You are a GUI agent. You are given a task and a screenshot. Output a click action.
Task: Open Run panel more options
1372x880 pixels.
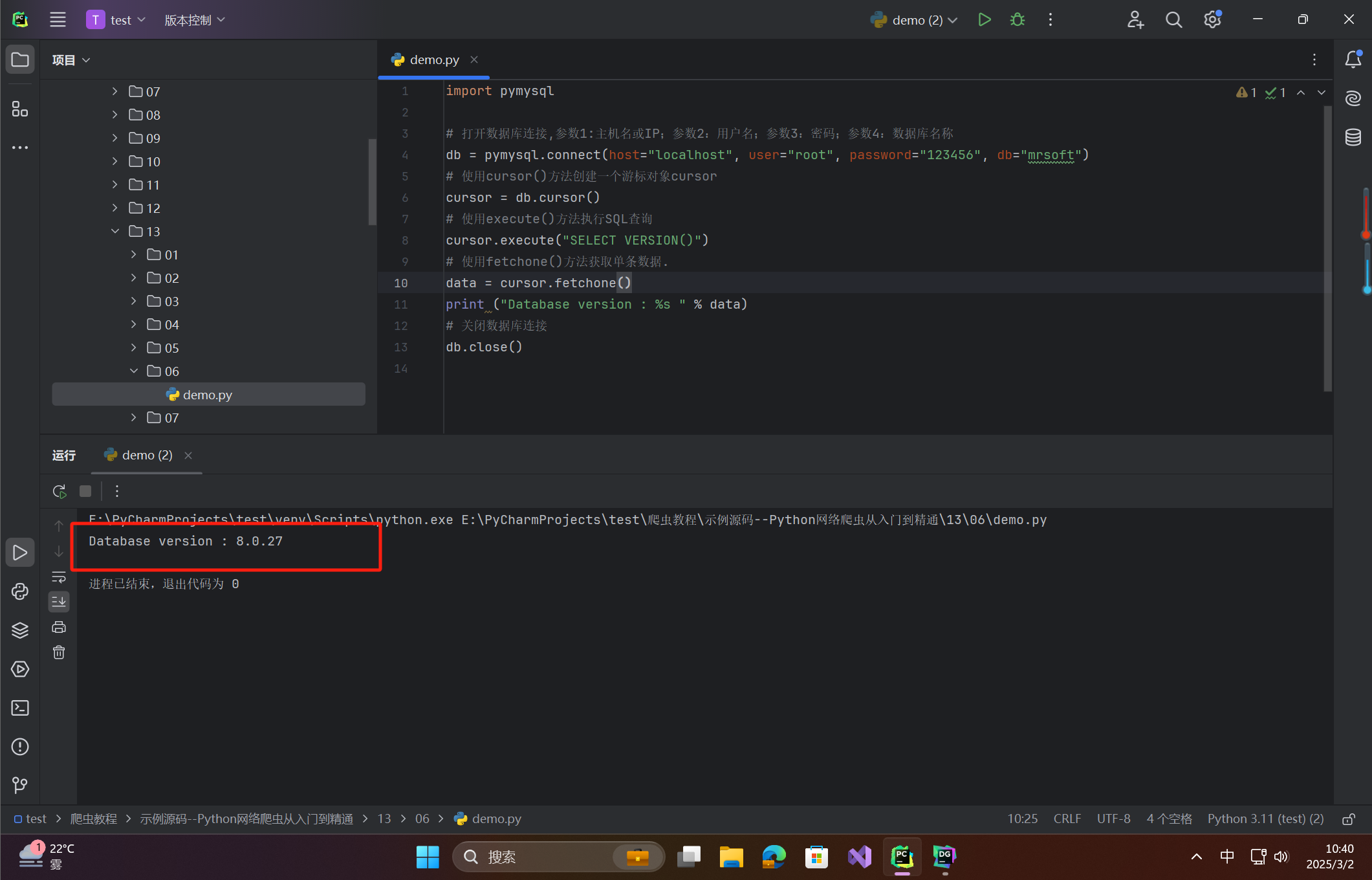pos(117,491)
